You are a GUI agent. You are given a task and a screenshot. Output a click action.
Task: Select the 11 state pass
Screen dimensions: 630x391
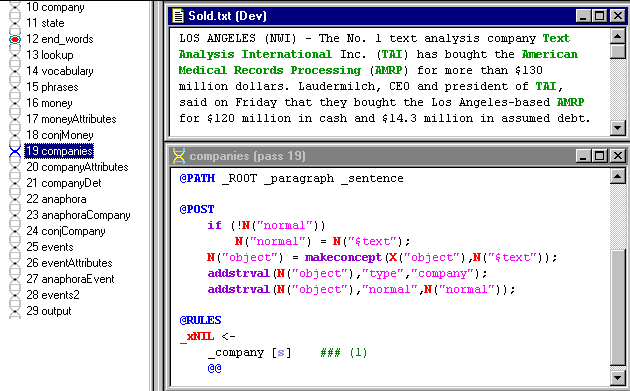click(x=45, y=23)
